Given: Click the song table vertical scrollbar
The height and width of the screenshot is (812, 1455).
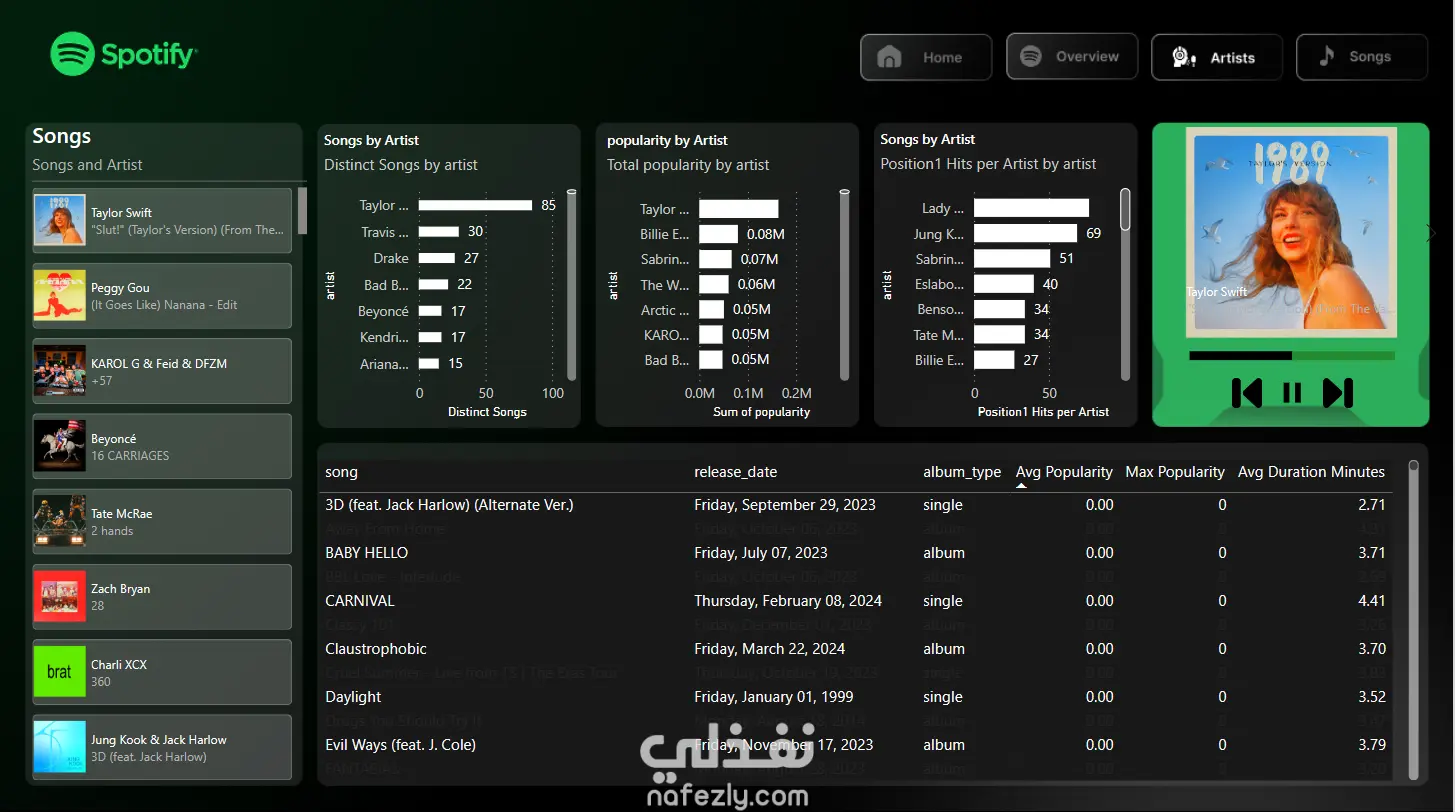Looking at the screenshot, I should pyautogui.click(x=1413, y=618).
